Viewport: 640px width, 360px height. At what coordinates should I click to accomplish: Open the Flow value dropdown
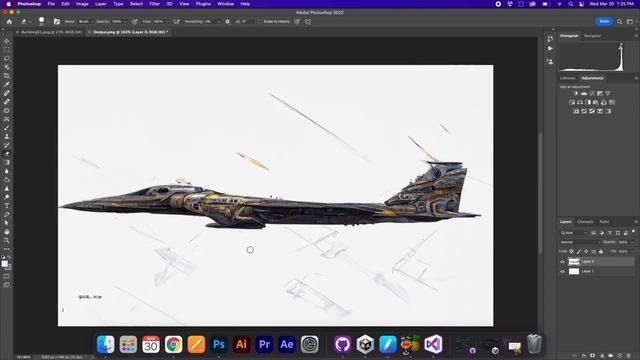tap(167, 22)
